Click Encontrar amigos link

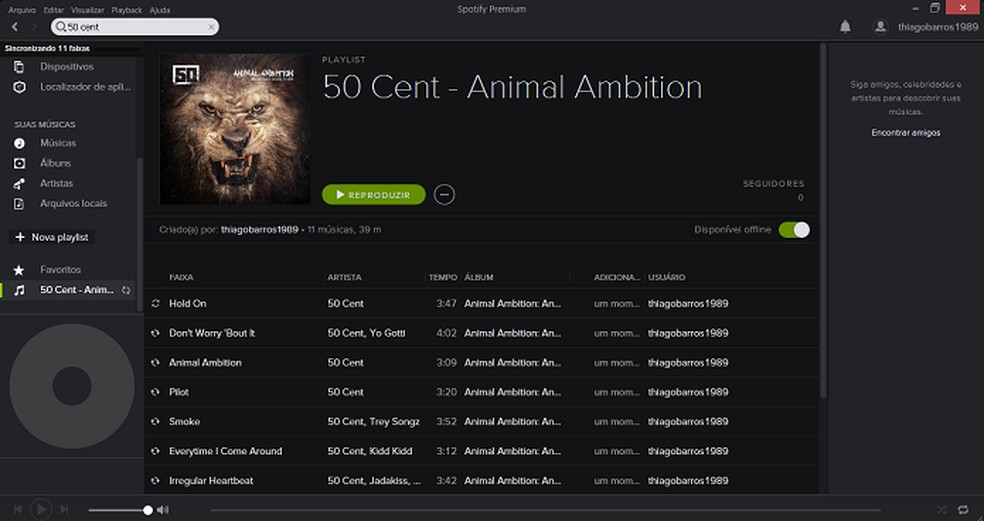point(906,132)
